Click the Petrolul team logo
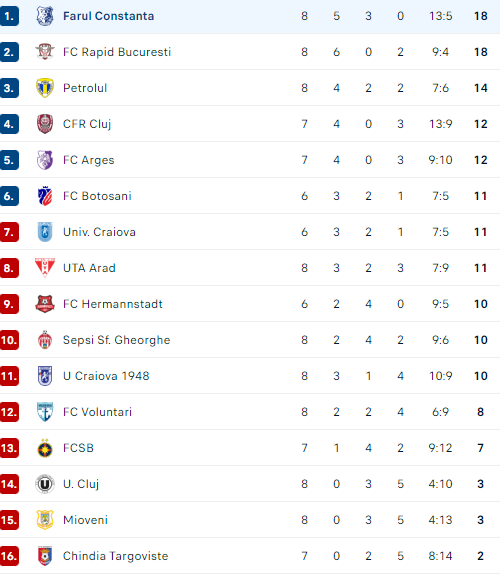Viewport: 500px width, 583px height. pos(45,88)
